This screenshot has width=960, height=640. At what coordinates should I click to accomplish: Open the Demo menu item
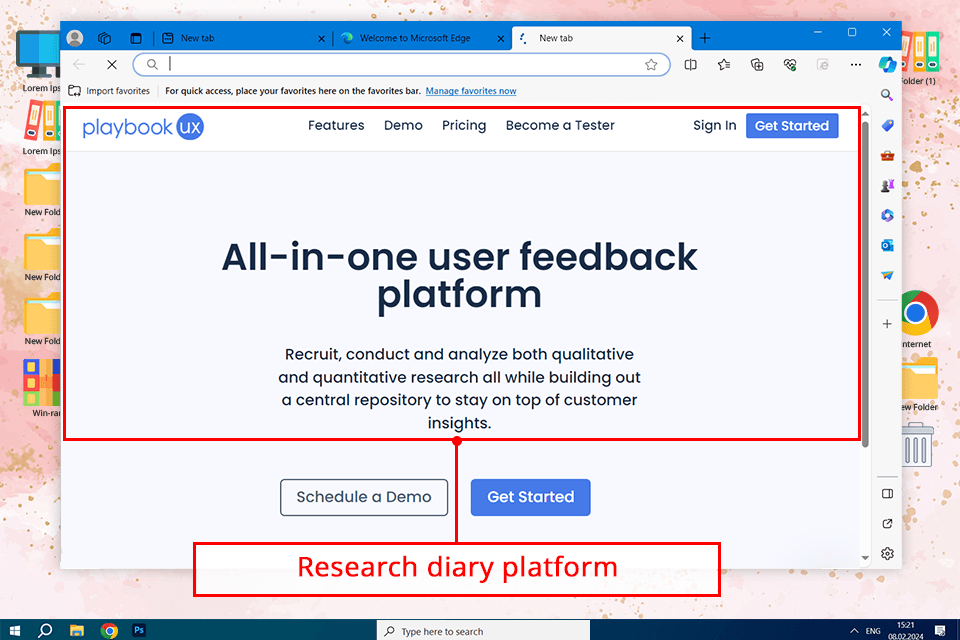tap(403, 126)
